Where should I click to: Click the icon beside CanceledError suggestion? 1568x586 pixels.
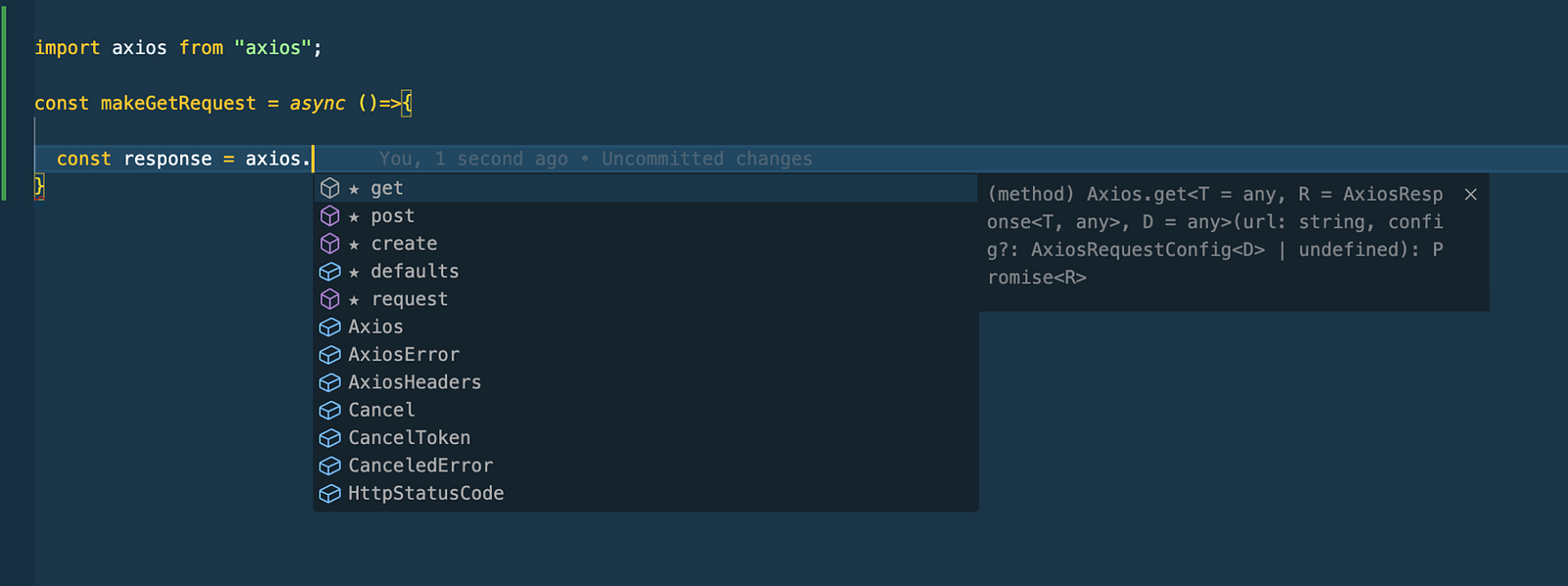pyautogui.click(x=330, y=465)
